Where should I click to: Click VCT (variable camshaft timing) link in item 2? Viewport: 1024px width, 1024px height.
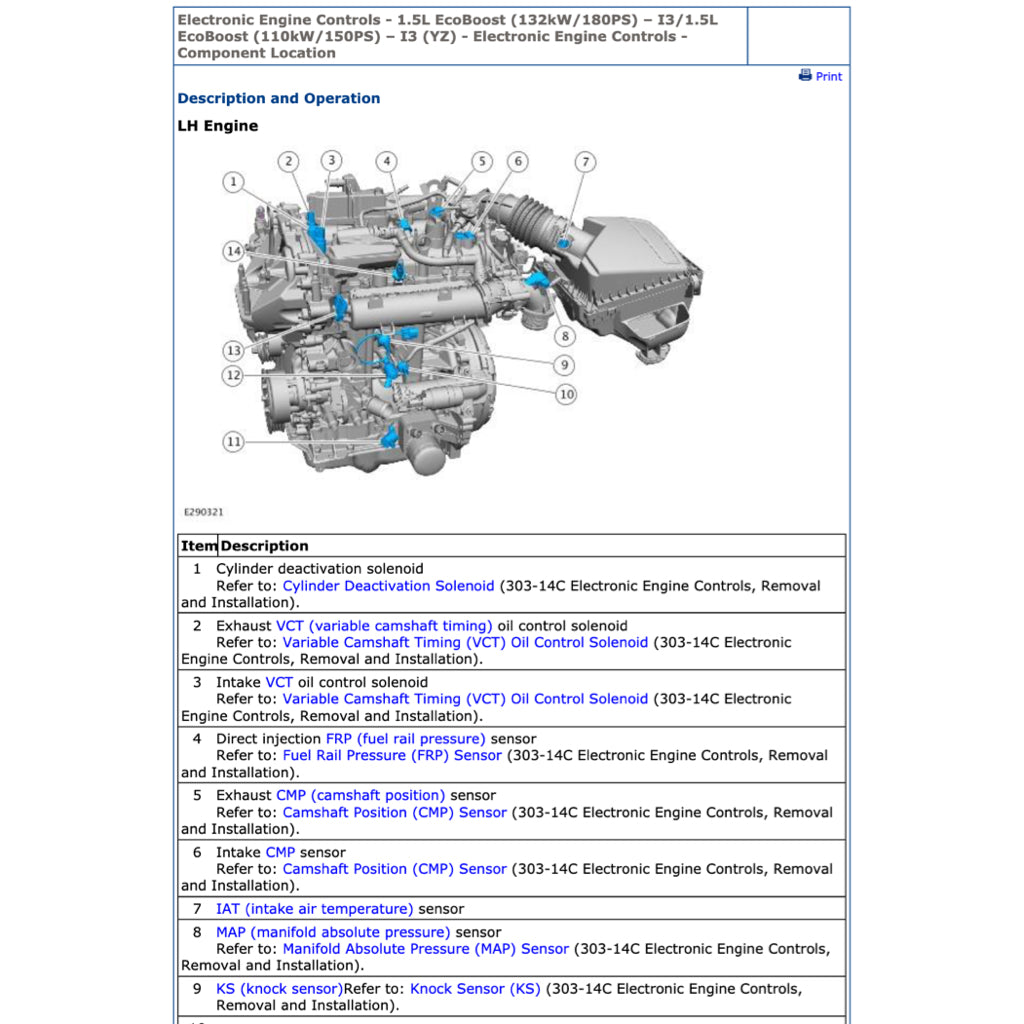pyautogui.click(x=384, y=626)
